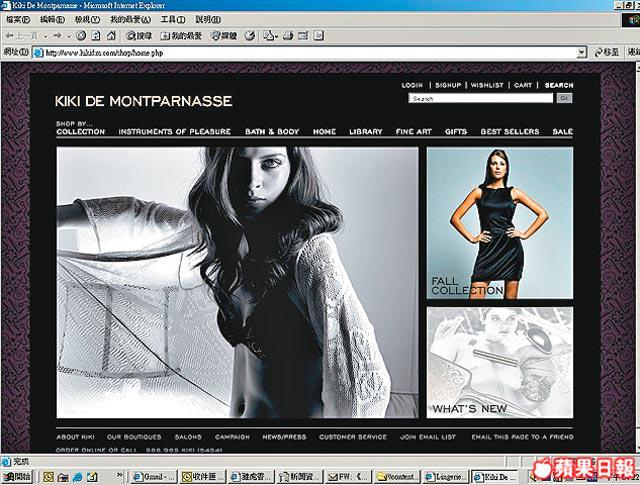Expand the Mail icon dropdown arrow

[276, 36]
